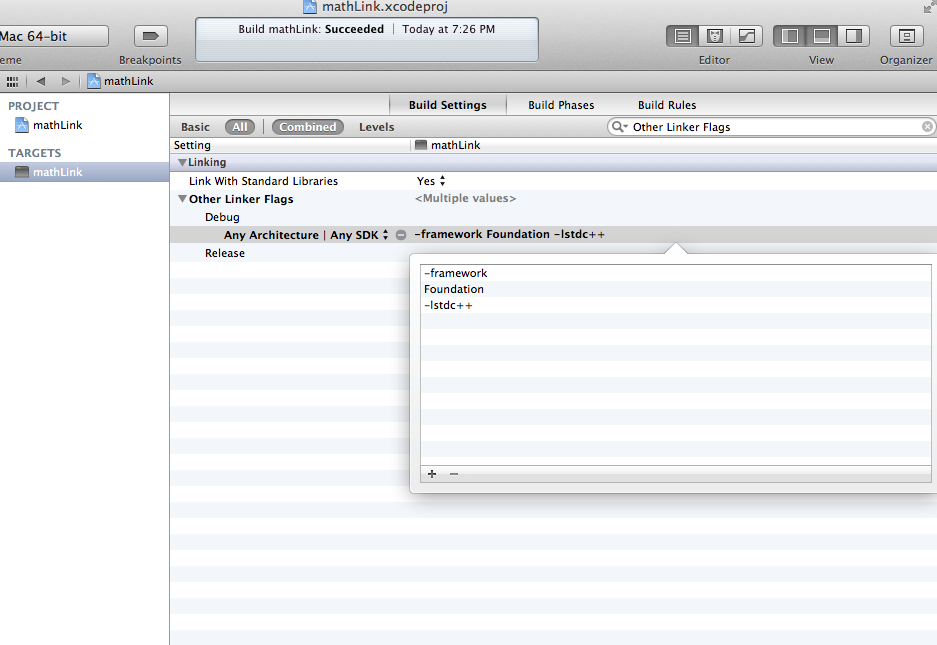
Task: Click the build status activity display
Action: pyautogui.click(x=367, y=39)
